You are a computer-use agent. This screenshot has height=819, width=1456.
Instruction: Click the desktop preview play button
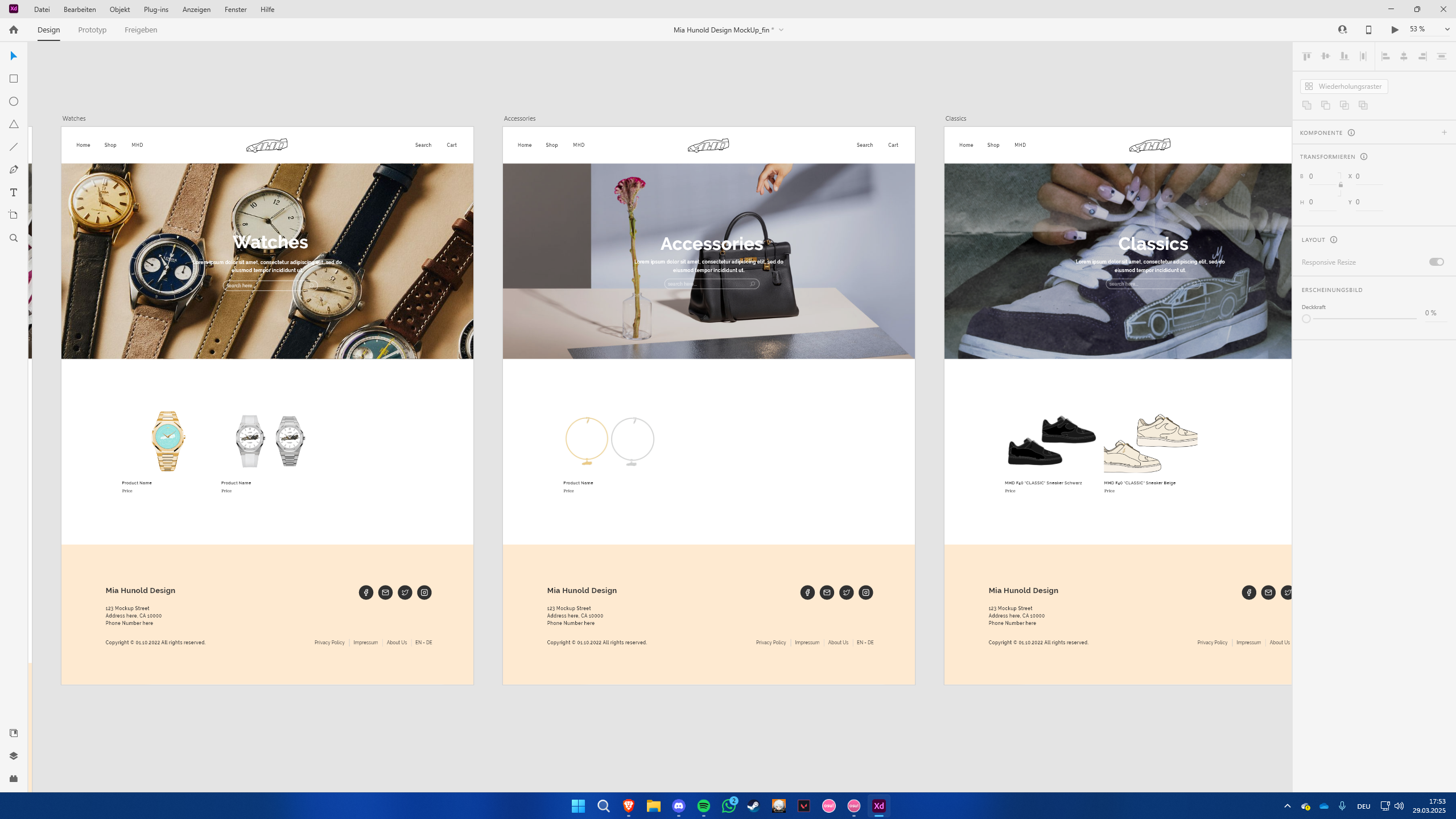[1395, 30]
